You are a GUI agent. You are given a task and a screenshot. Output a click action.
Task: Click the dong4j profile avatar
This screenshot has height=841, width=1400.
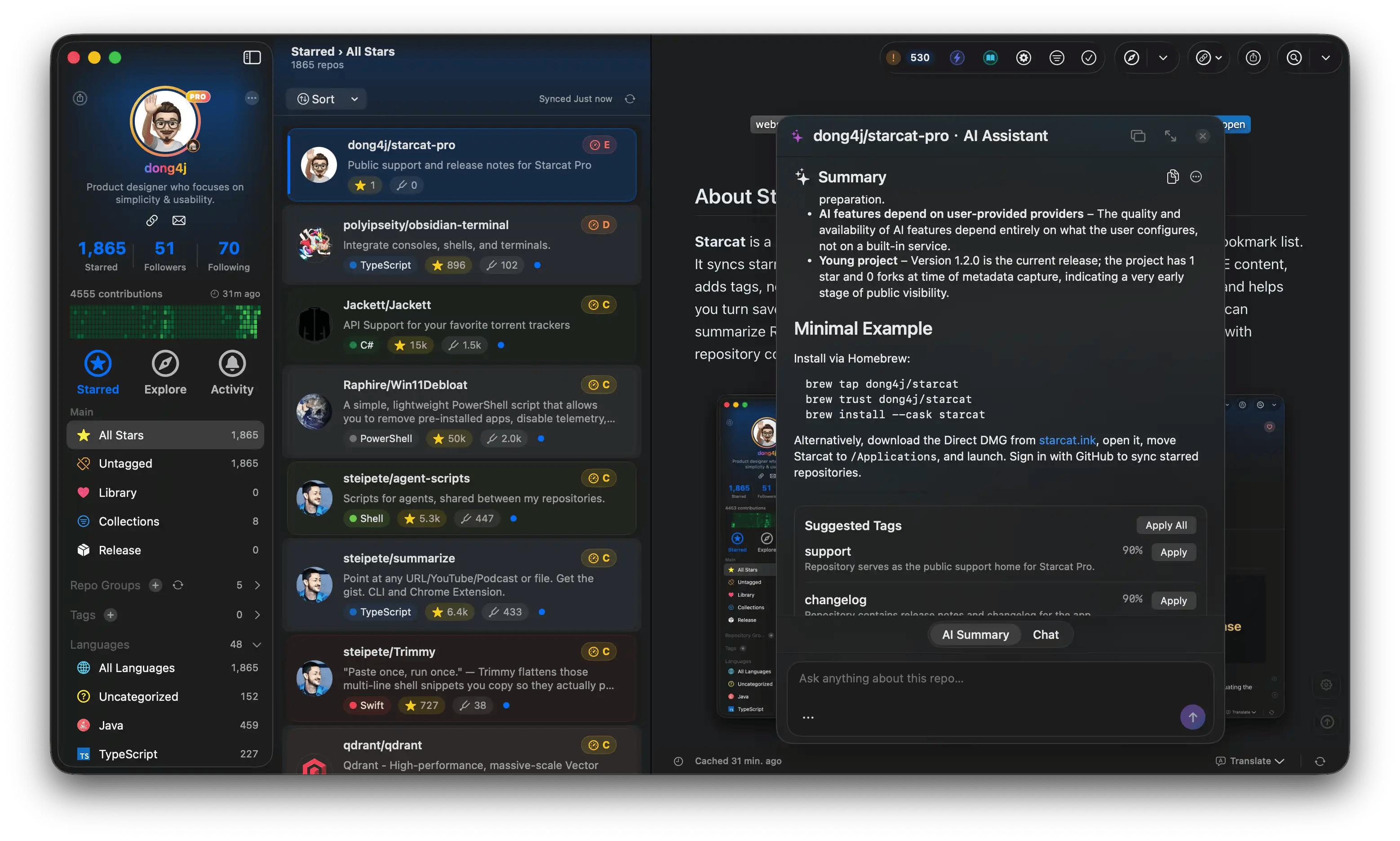[165, 121]
